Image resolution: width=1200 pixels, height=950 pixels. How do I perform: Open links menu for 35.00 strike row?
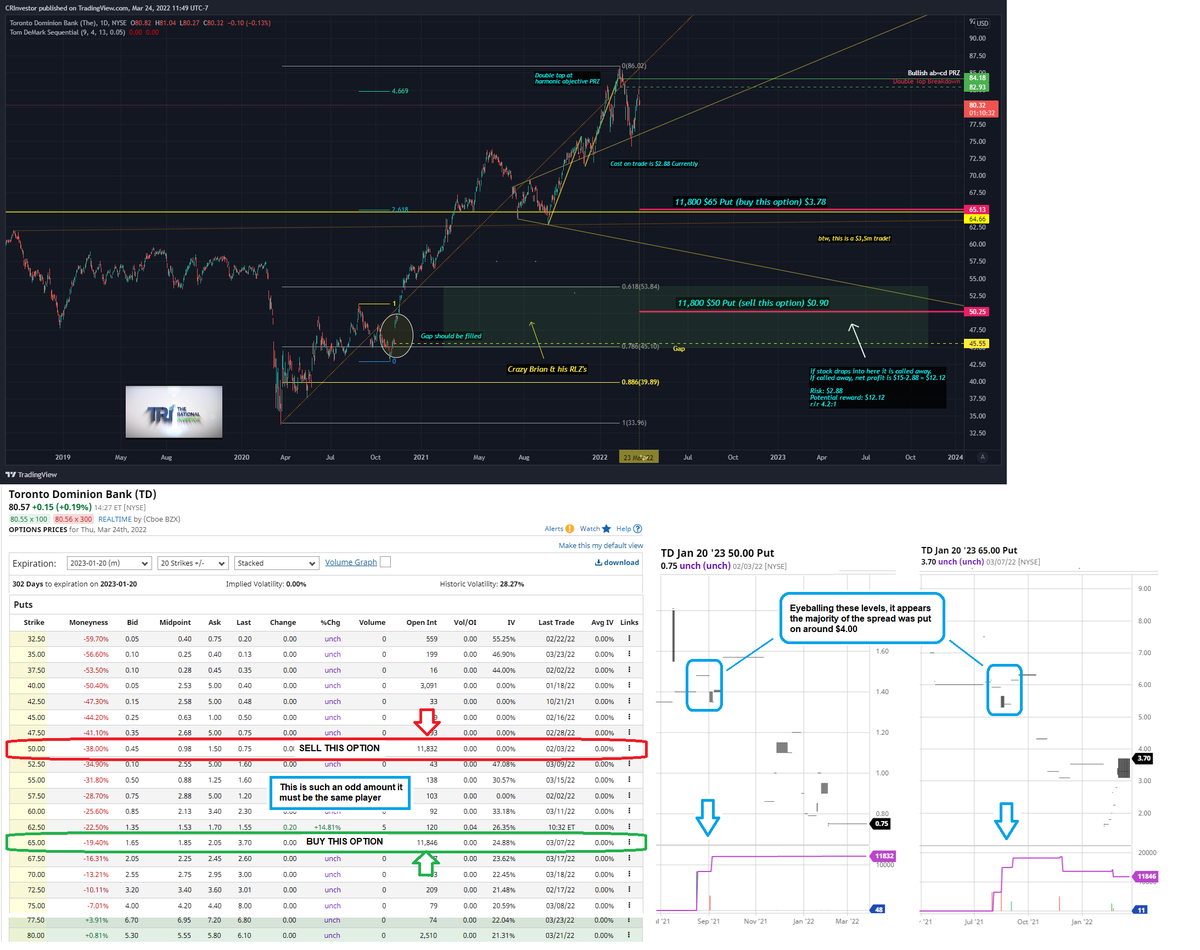pos(629,653)
